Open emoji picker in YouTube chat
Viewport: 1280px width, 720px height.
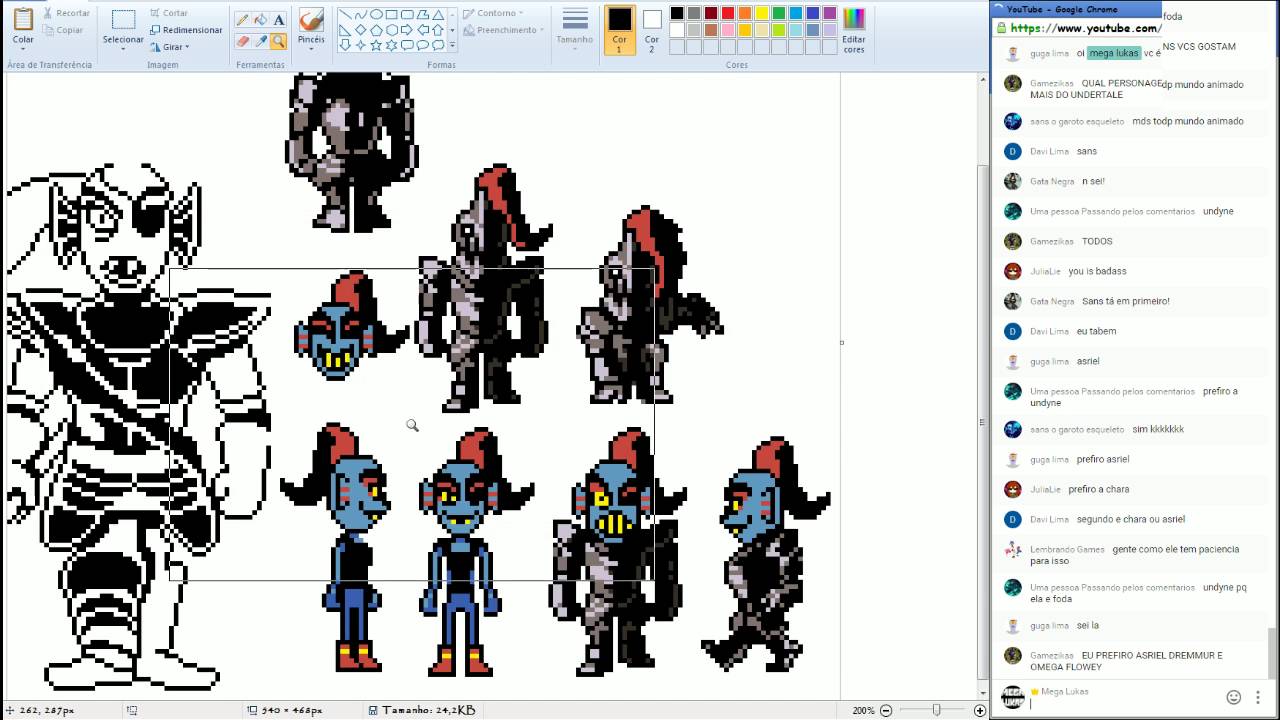click(1234, 697)
